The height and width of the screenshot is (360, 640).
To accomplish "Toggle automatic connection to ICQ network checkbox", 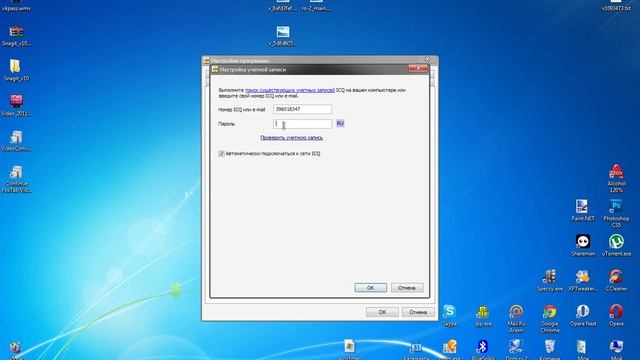I will click(x=222, y=153).
